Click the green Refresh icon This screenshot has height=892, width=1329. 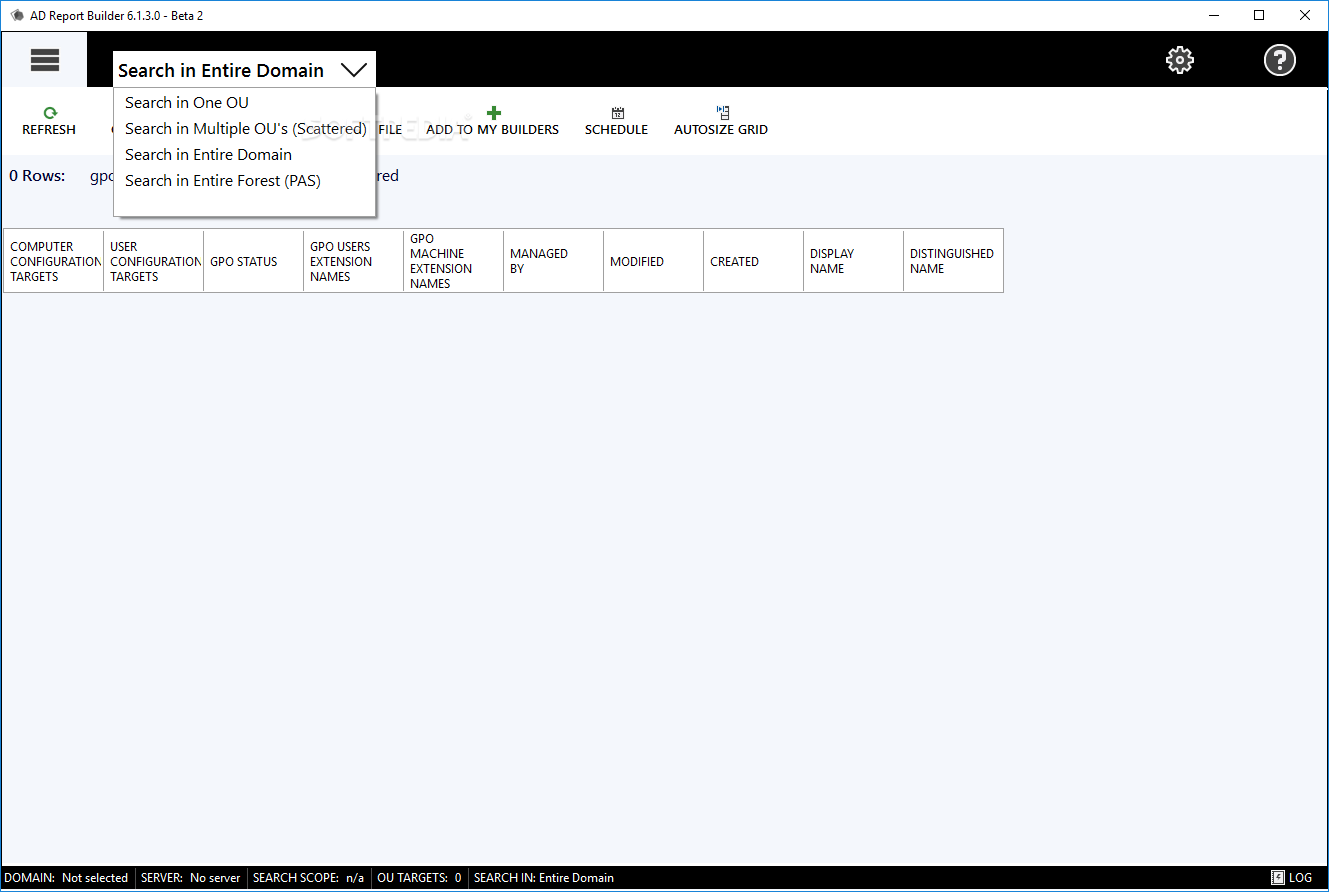[x=50, y=113]
